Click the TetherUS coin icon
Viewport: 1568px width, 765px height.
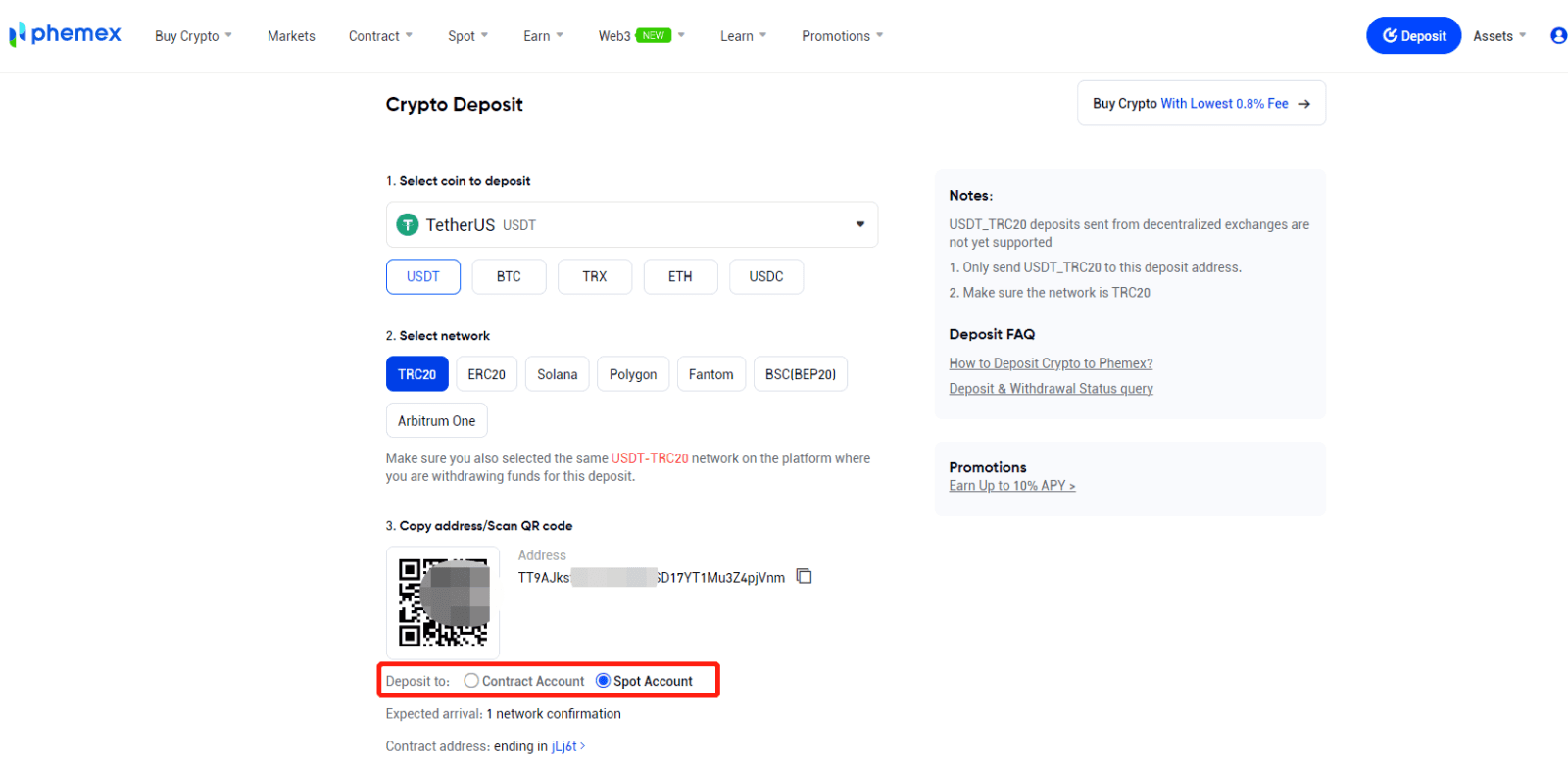408,224
